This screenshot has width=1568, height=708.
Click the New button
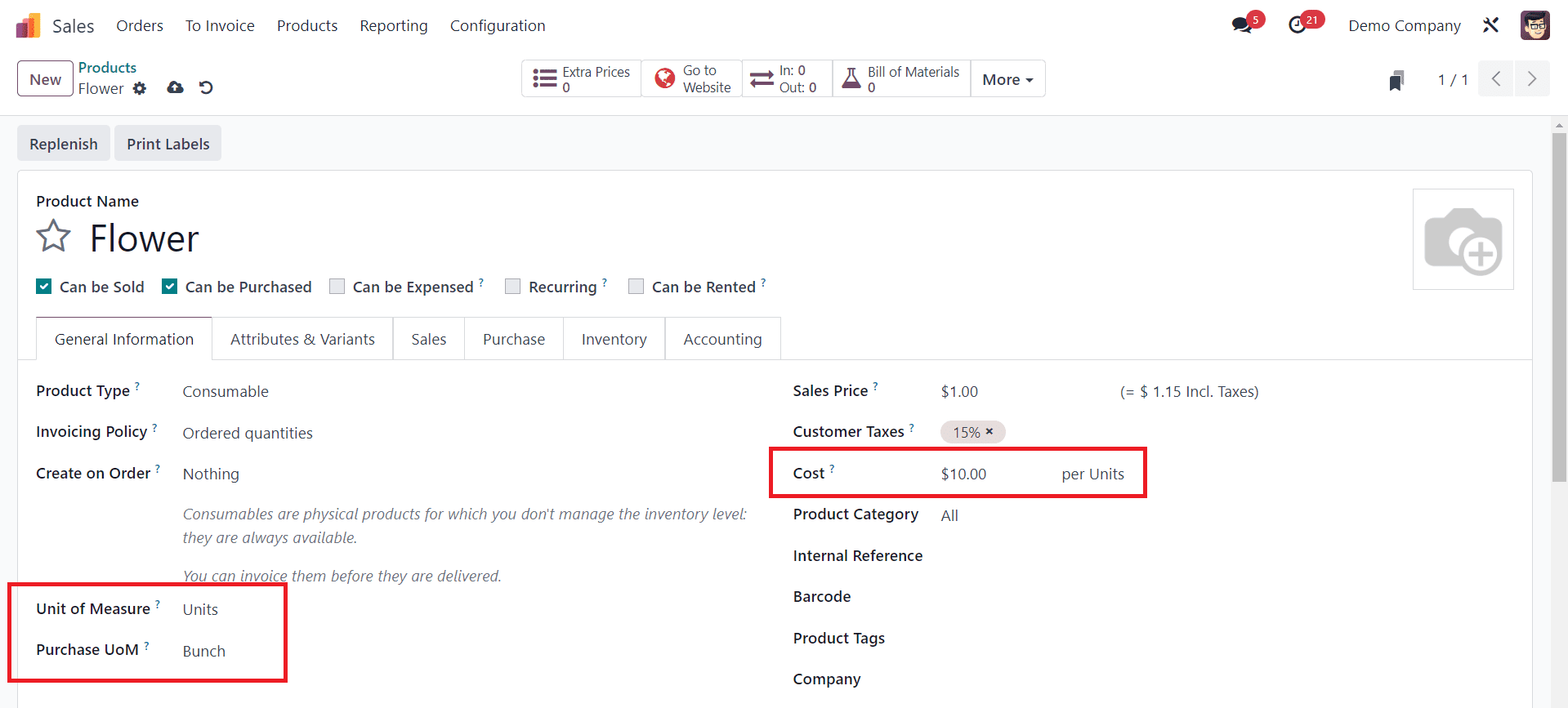click(46, 79)
